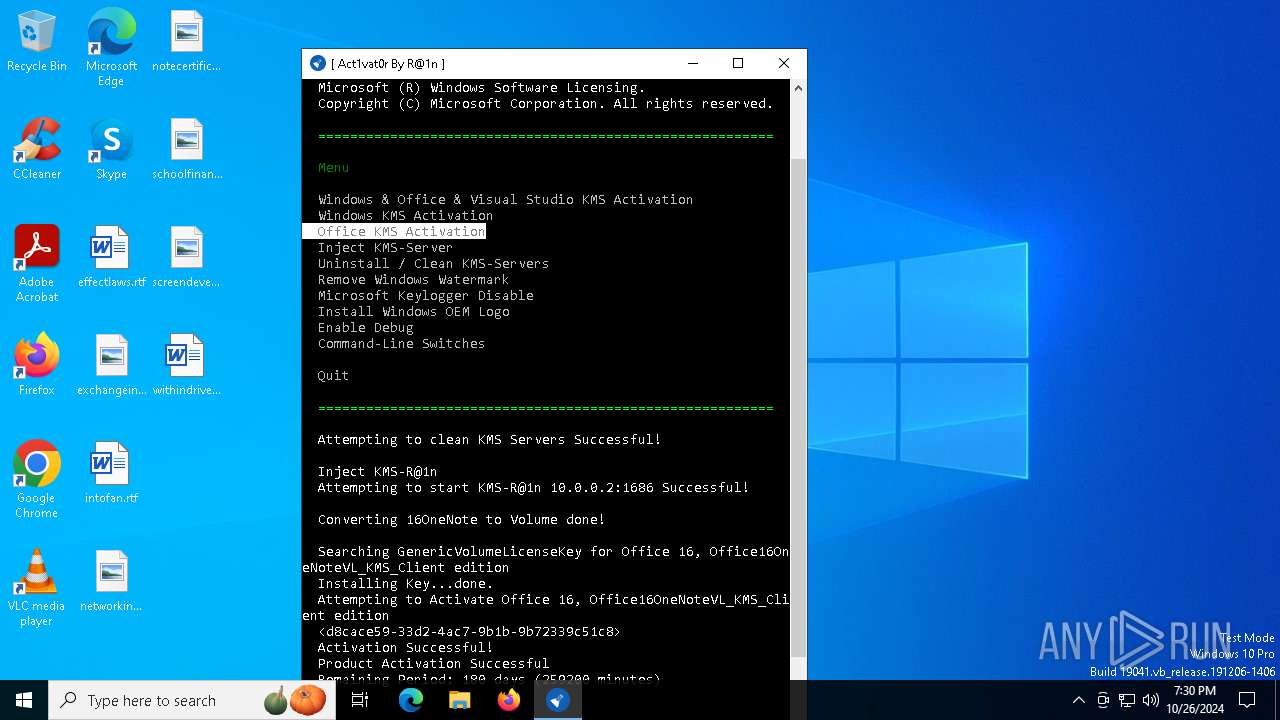The height and width of the screenshot is (720, 1280).
Task: Maximize the Act1vat0r window
Action: point(738,63)
